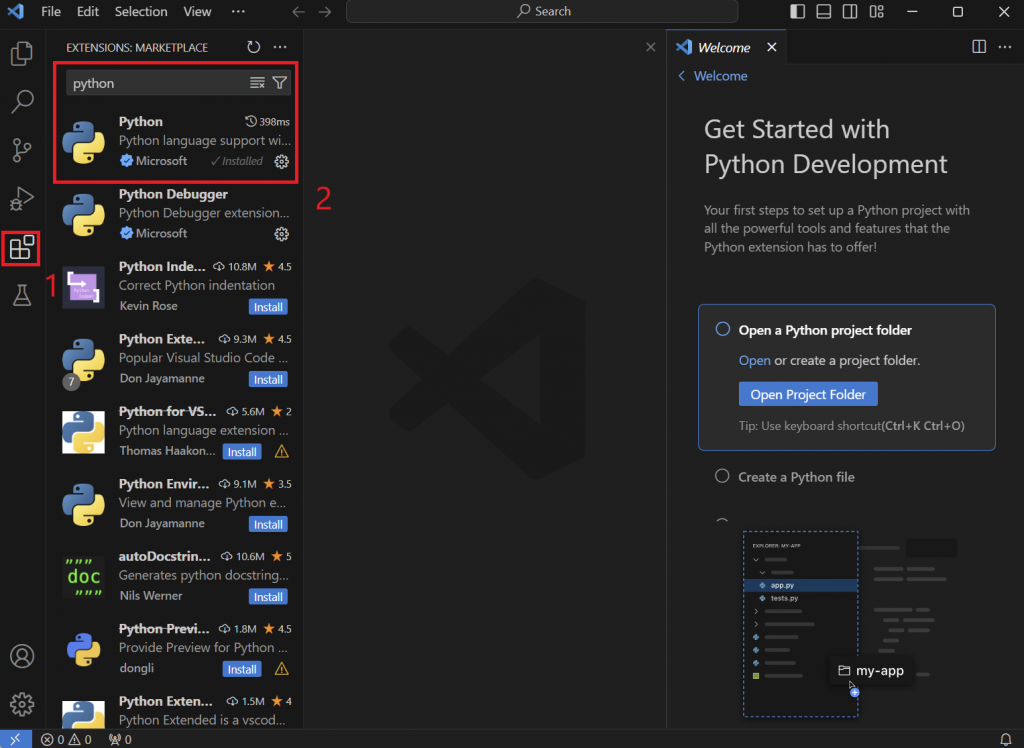Close the empty editor group
This screenshot has width=1024, height=748.
click(x=650, y=47)
